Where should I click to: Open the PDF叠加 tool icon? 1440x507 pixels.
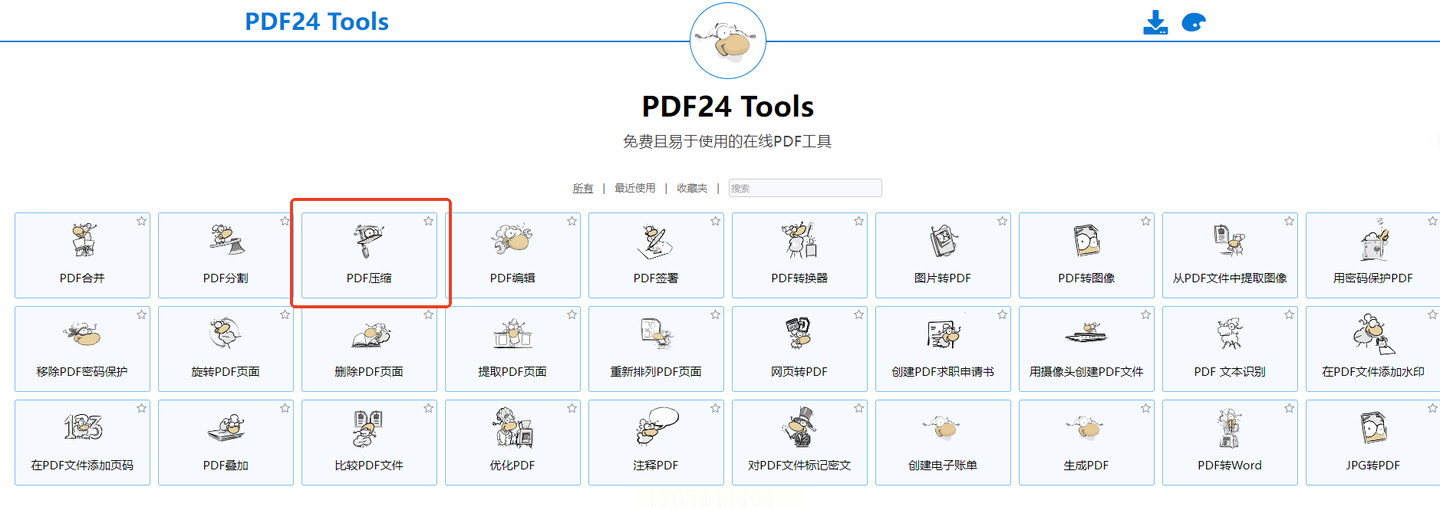tap(226, 429)
